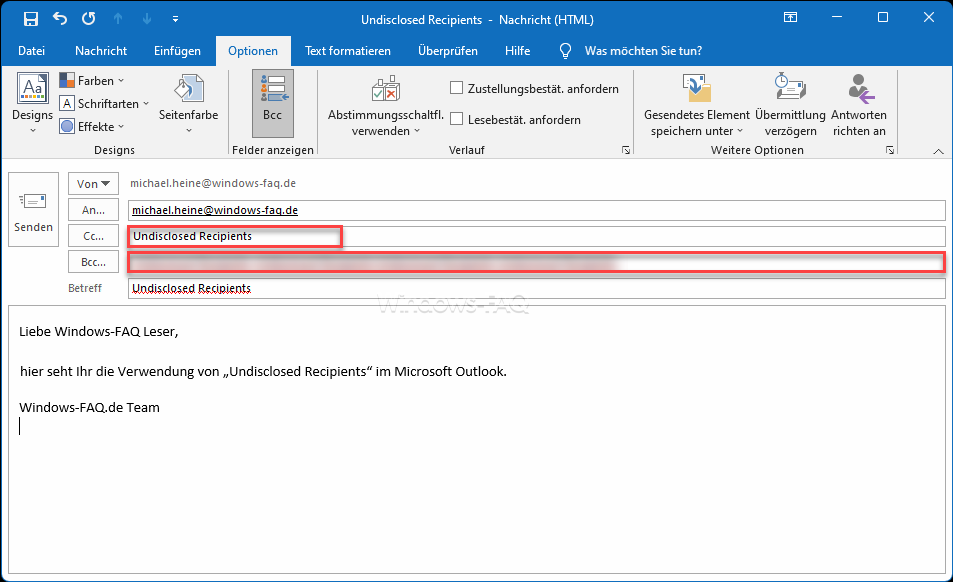Open the Seitenfarbe page color menu
Viewport: 953px width, 582px height.
pos(188,103)
